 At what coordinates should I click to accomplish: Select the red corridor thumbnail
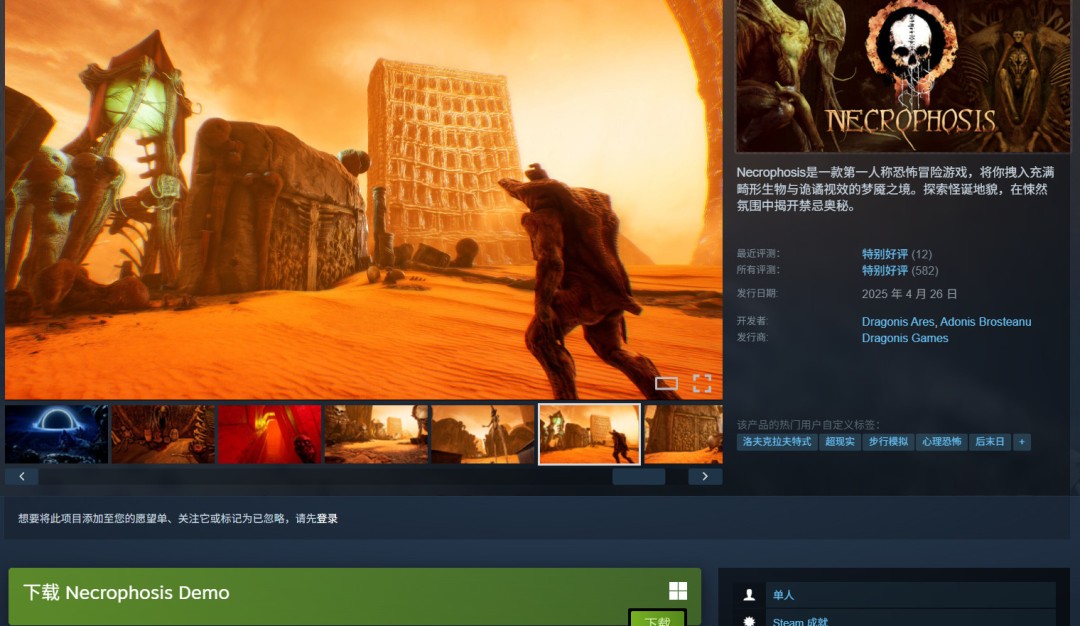point(270,434)
